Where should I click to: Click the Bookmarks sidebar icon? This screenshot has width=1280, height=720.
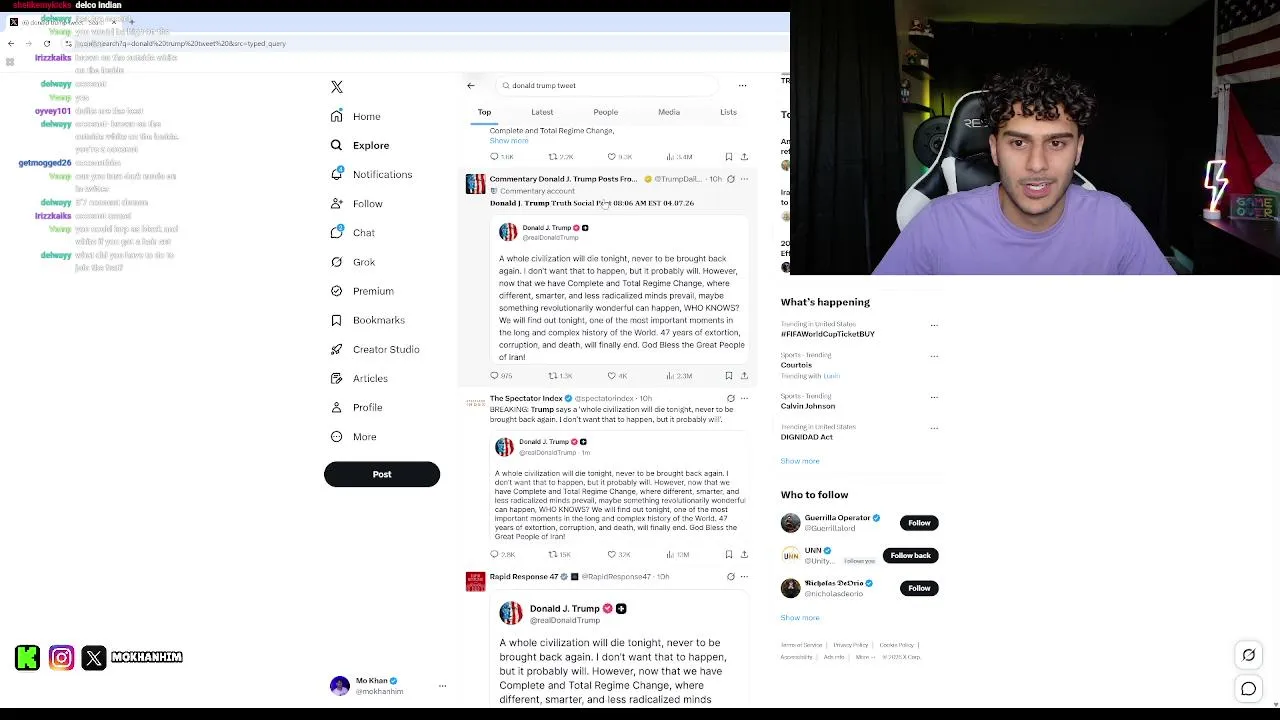[337, 320]
